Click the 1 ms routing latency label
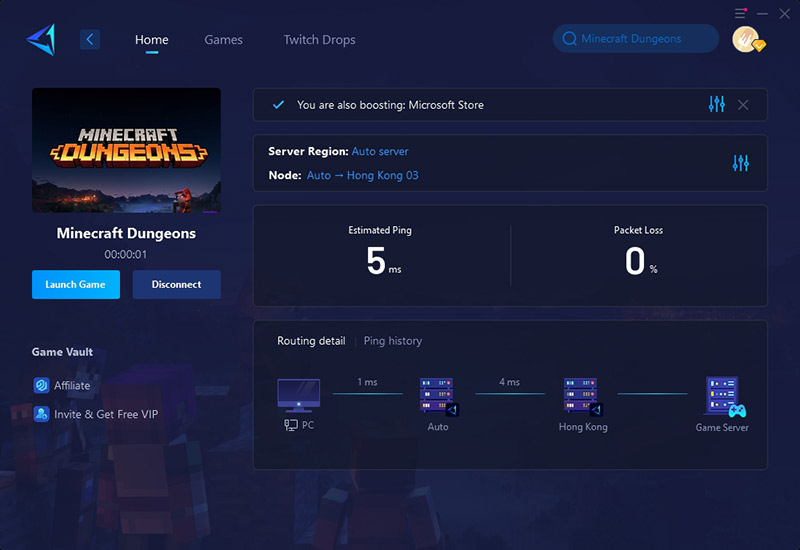 [x=367, y=382]
